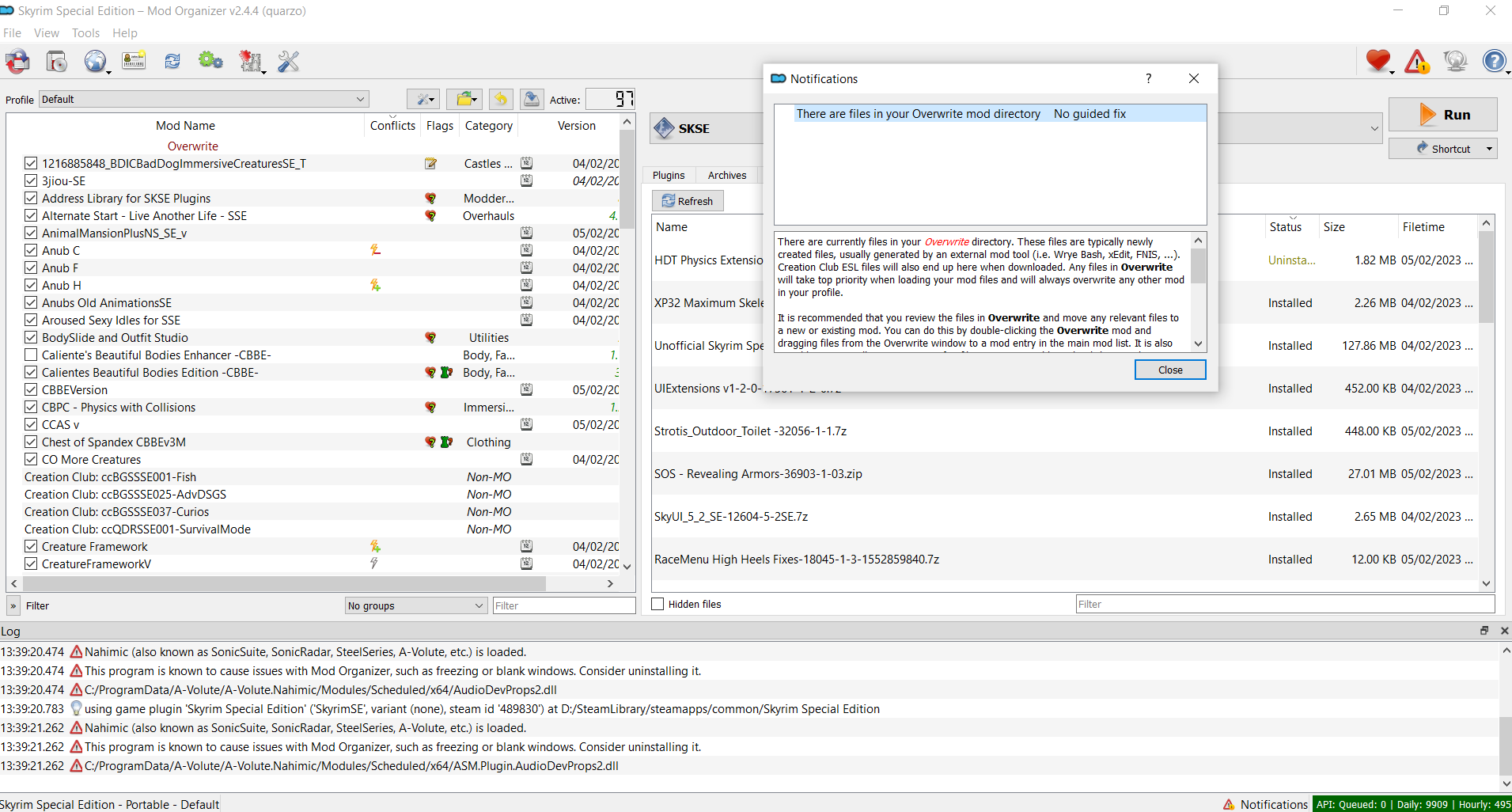Click flags icon on Chest of Spandex row
This screenshot has width=1512, height=812.
tap(438, 442)
